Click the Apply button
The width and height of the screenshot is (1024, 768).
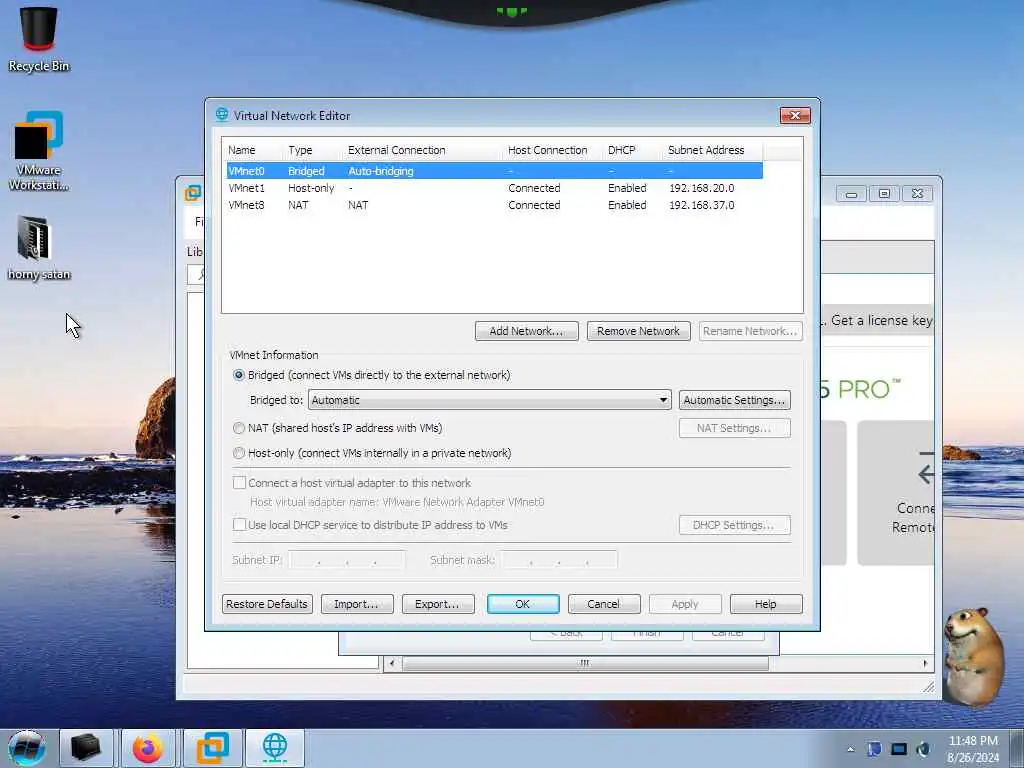[x=685, y=604]
